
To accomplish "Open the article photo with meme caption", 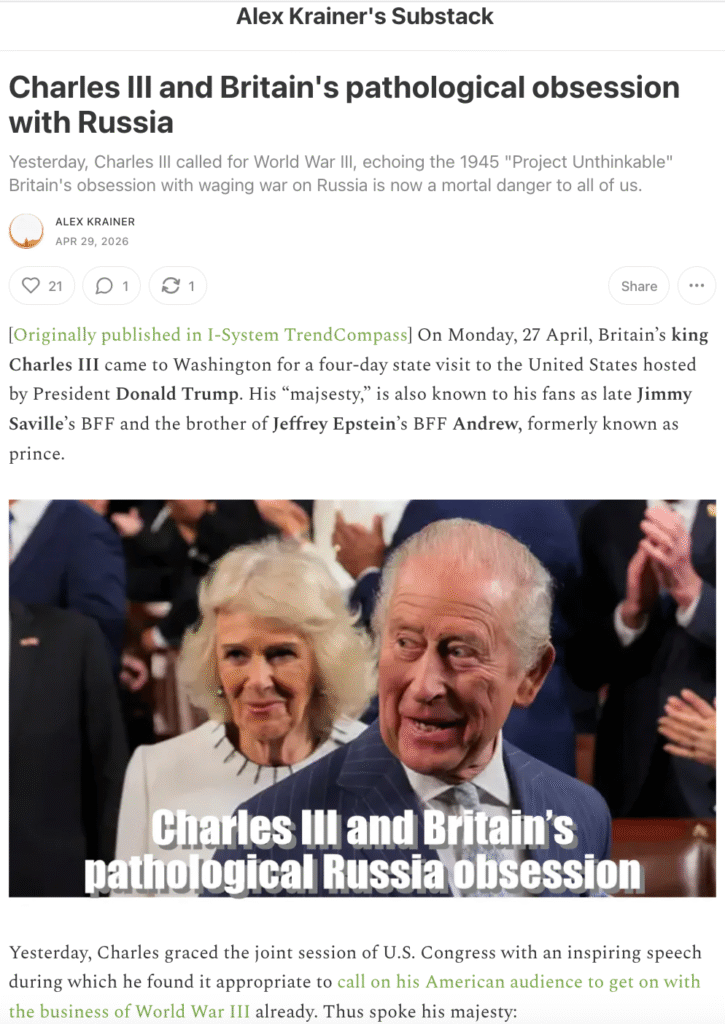I will 362,698.
